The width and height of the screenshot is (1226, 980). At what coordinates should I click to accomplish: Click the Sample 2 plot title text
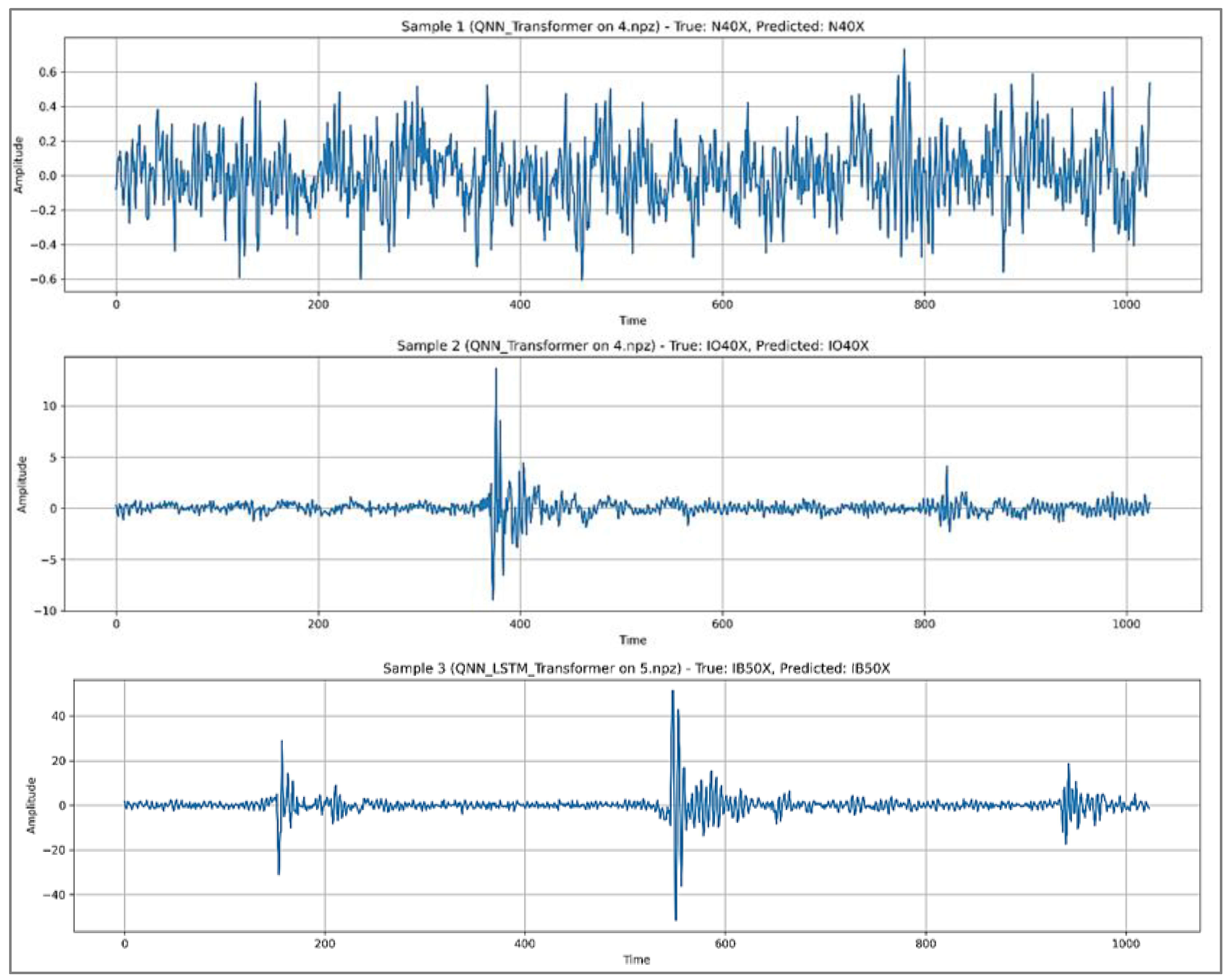[x=632, y=346]
